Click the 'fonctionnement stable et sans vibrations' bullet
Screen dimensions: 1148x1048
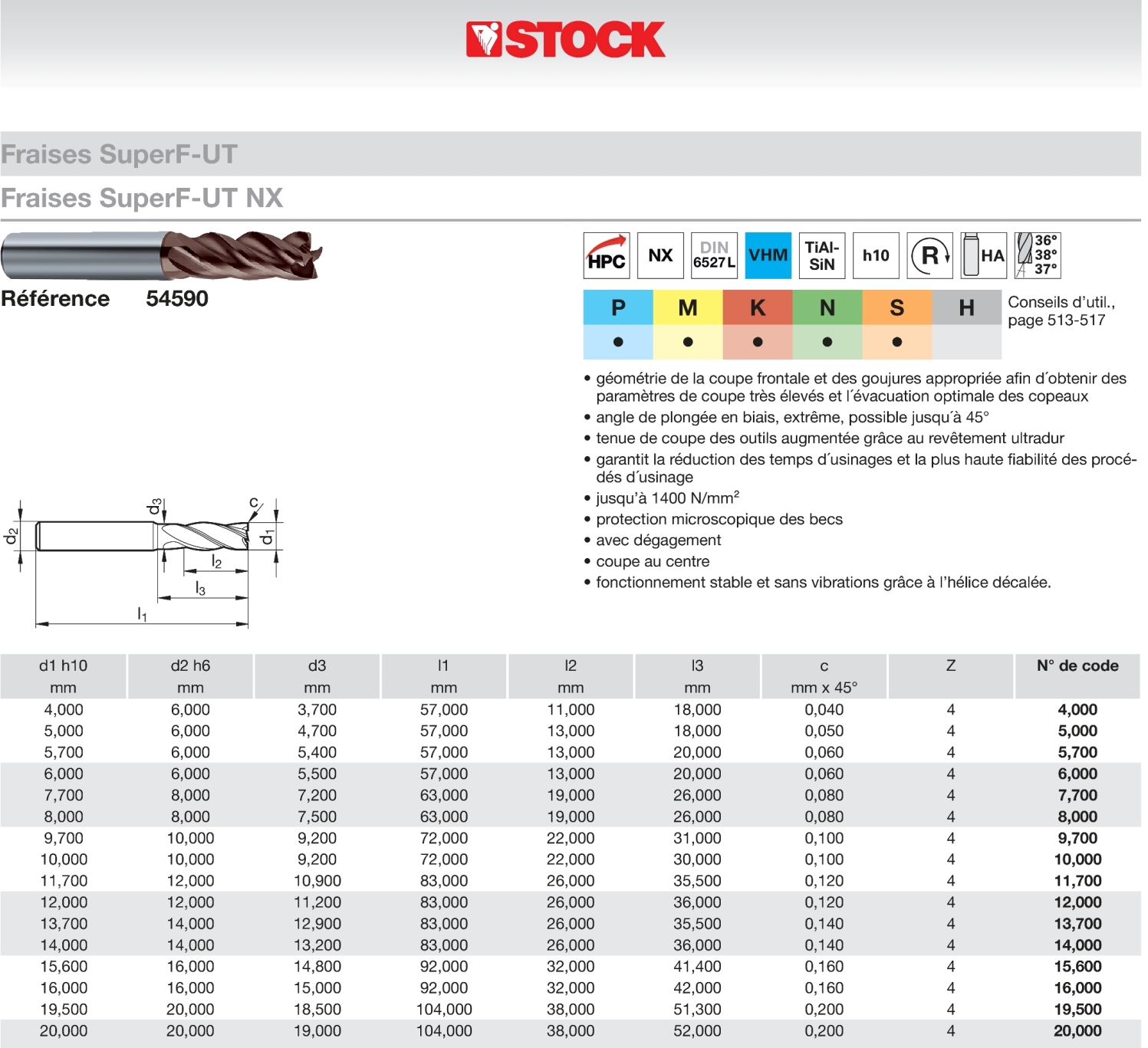pos(817,583)
